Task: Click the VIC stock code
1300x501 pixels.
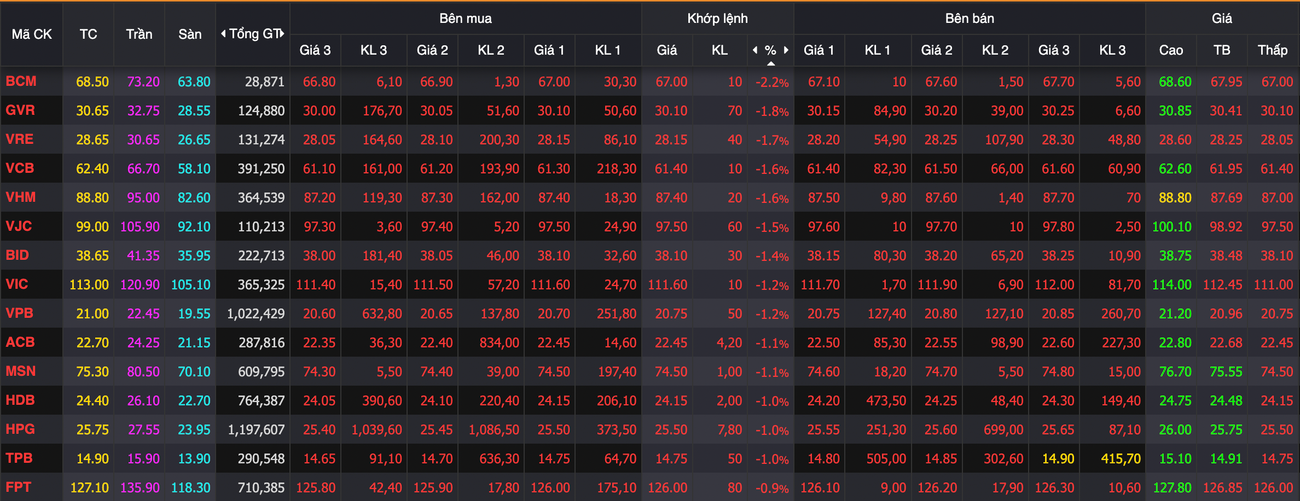Action: click(17, 285)
